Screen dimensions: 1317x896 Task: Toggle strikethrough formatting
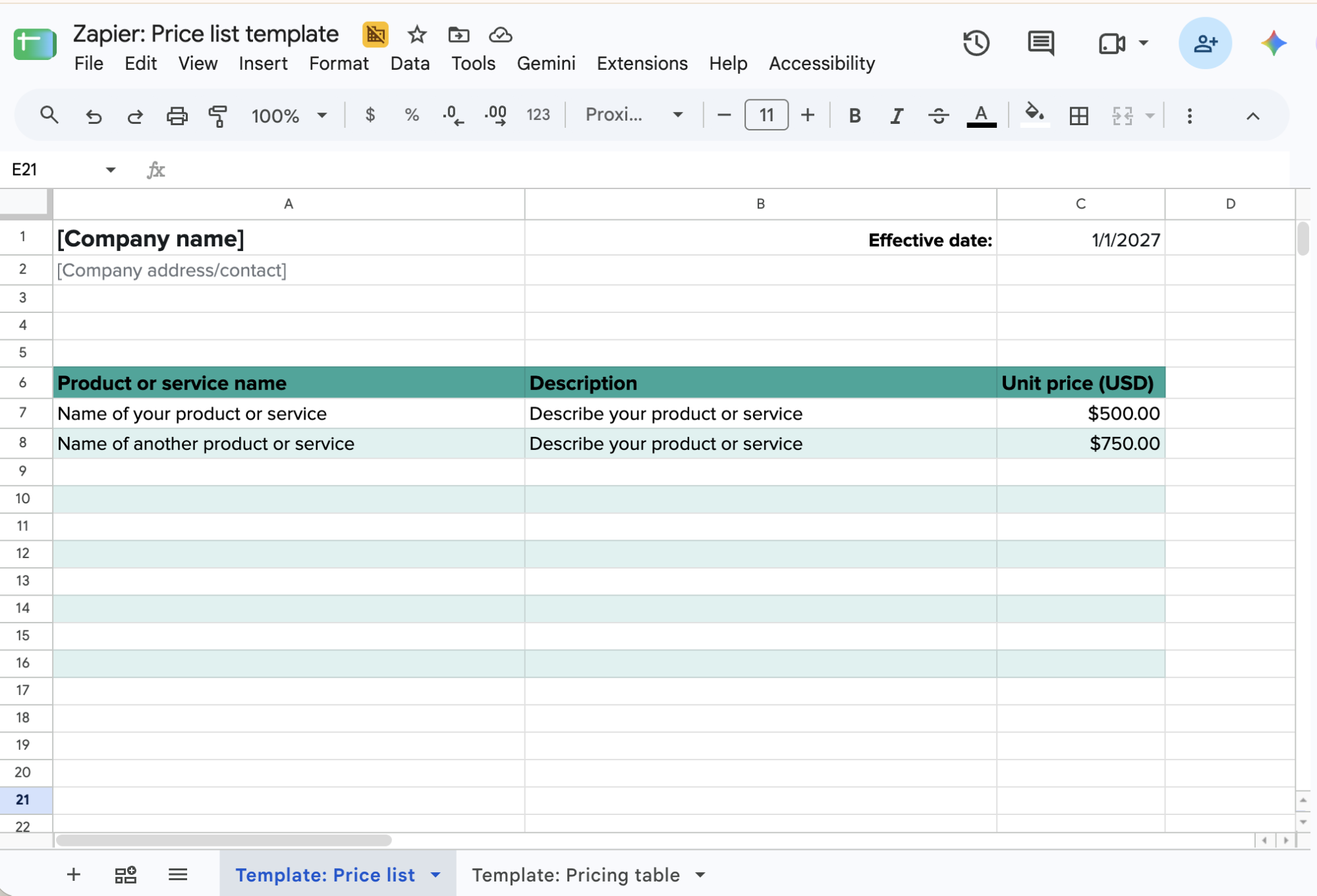click(938, 116)
